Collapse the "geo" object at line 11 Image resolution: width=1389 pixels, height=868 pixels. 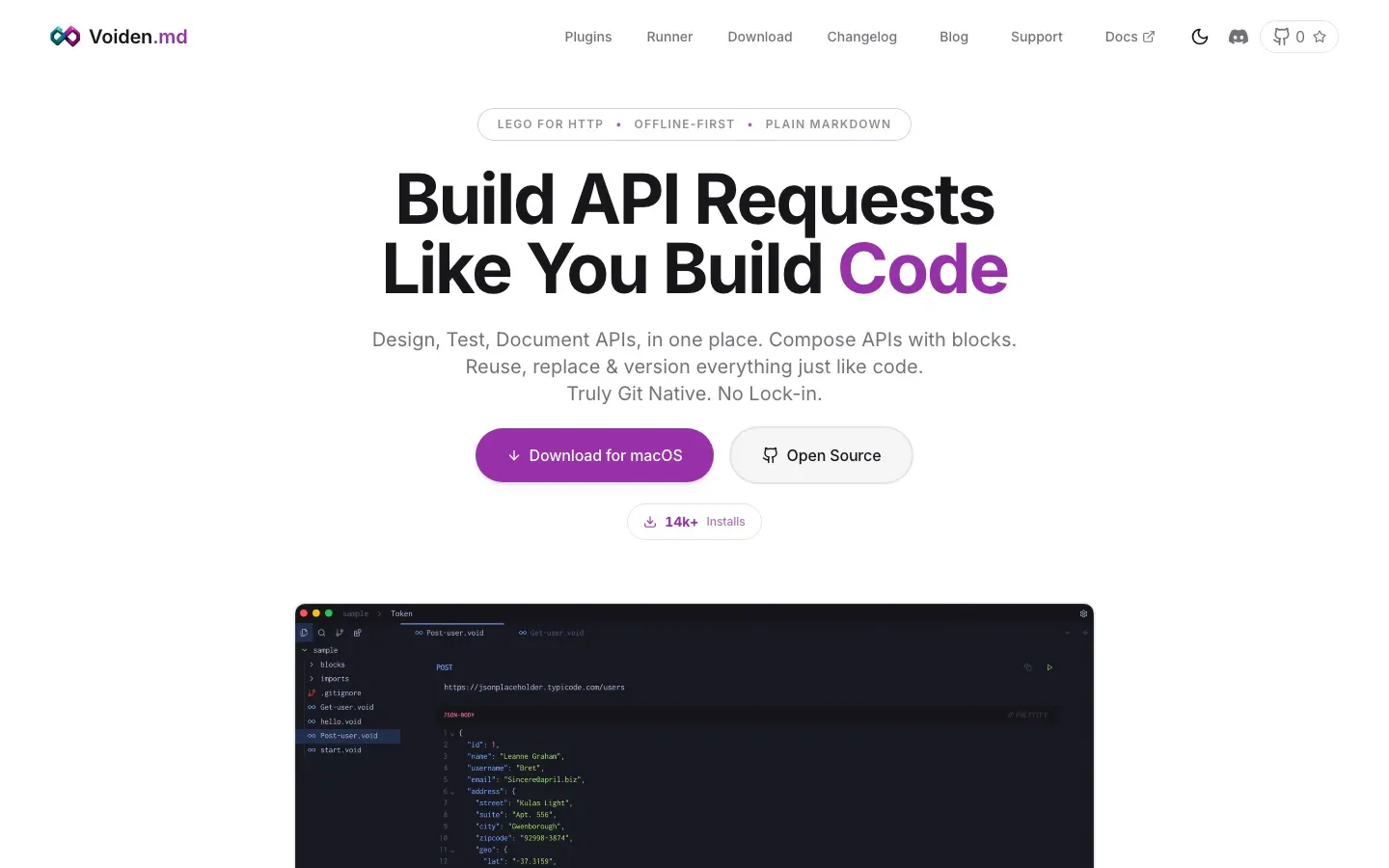point(452,851)
